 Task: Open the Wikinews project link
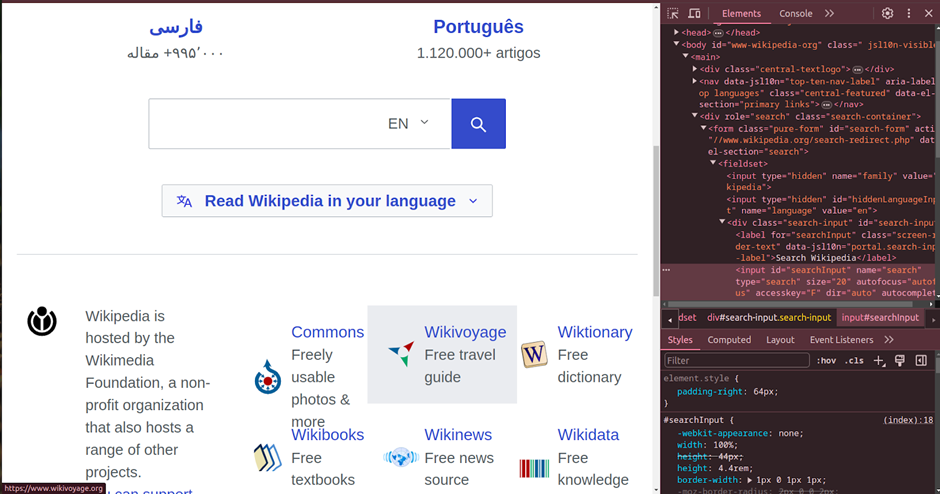458,435
